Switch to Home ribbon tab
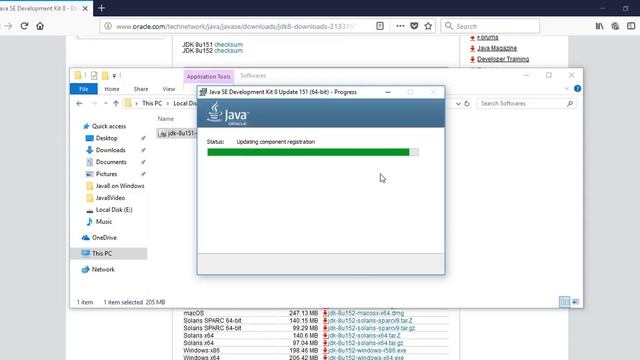The image size is (640, 360). pos(112,89)
